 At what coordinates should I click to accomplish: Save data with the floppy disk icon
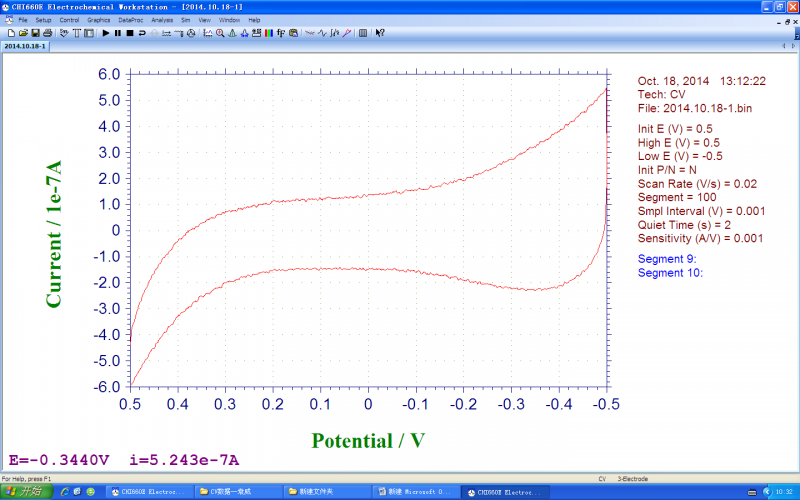pyautogui.click(x=35, y=33)
